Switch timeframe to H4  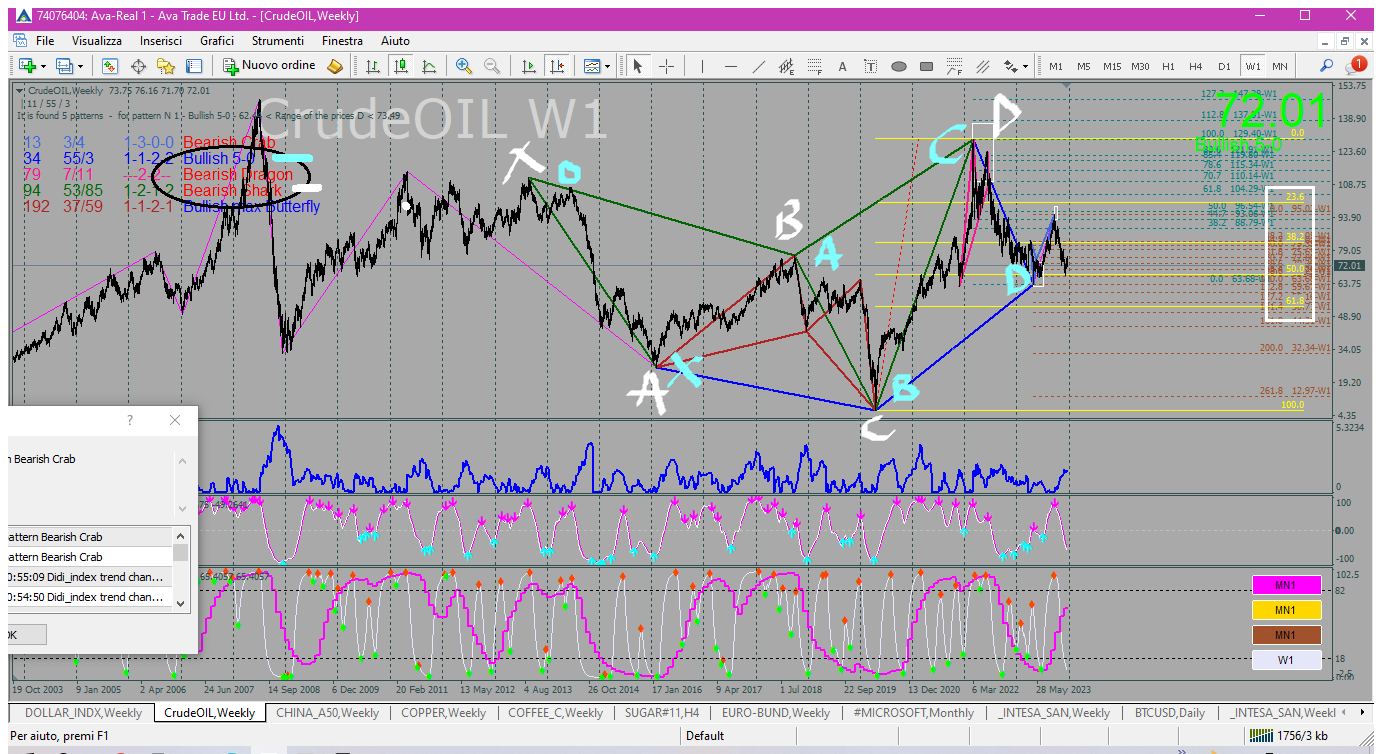coord(1196,66)
